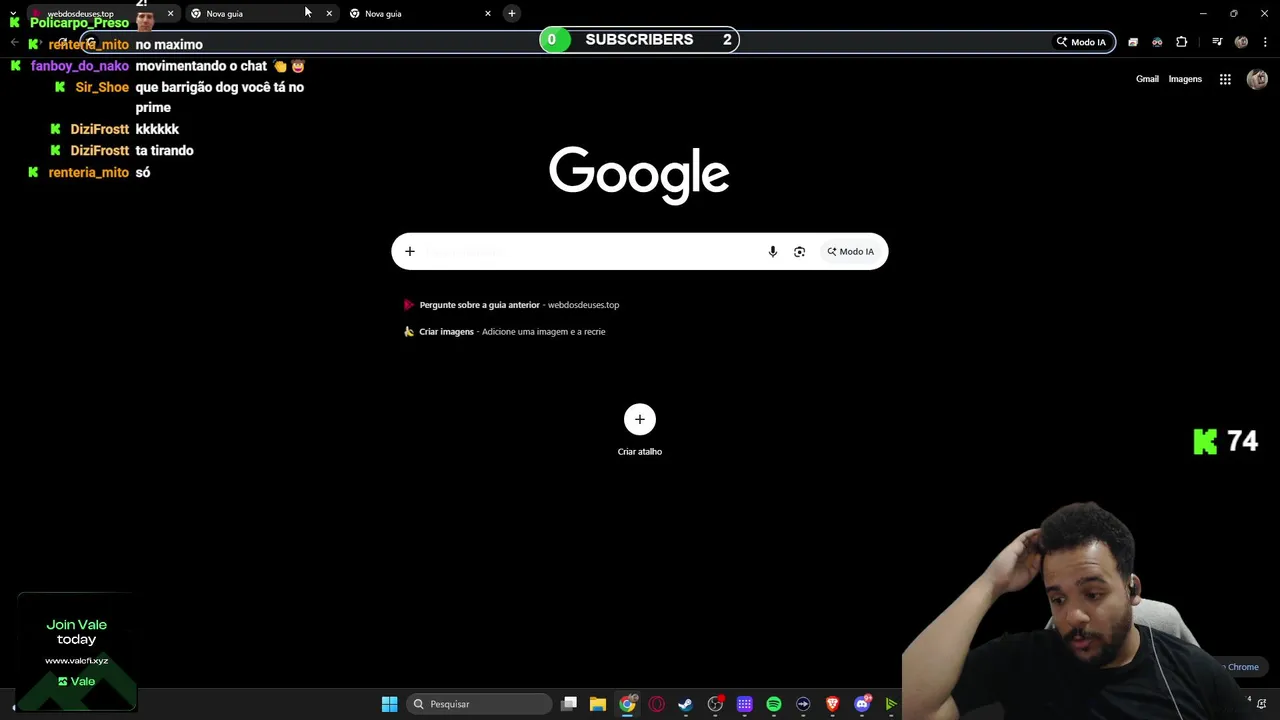Open a new tab with the plus button
1280x720 pixels.
tap(512, 14)
